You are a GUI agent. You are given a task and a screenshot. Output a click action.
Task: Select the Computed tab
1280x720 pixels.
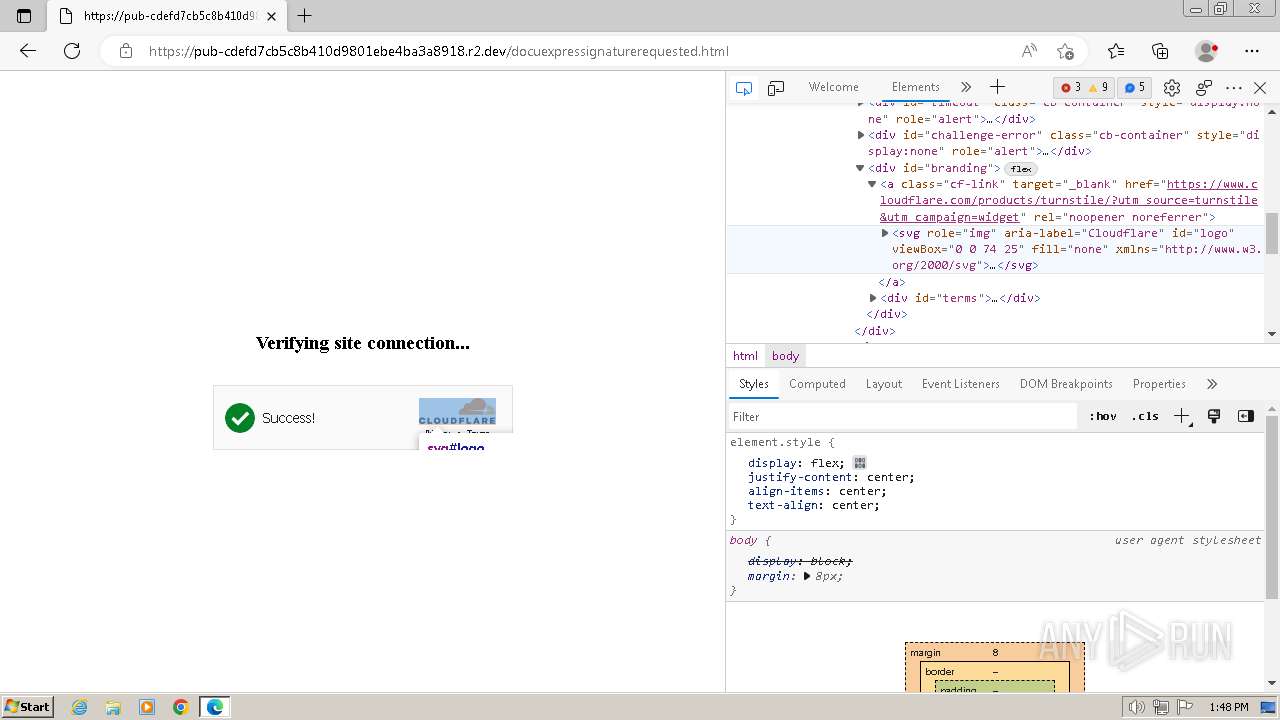pyautogui.click(x=817, y=384)
